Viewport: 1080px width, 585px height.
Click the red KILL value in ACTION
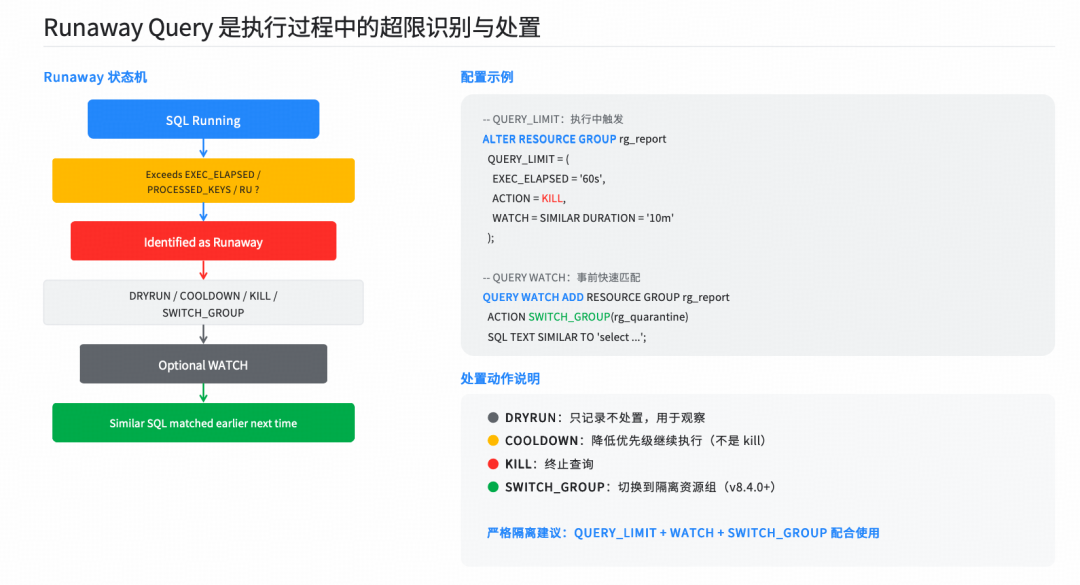coord(552,198)
